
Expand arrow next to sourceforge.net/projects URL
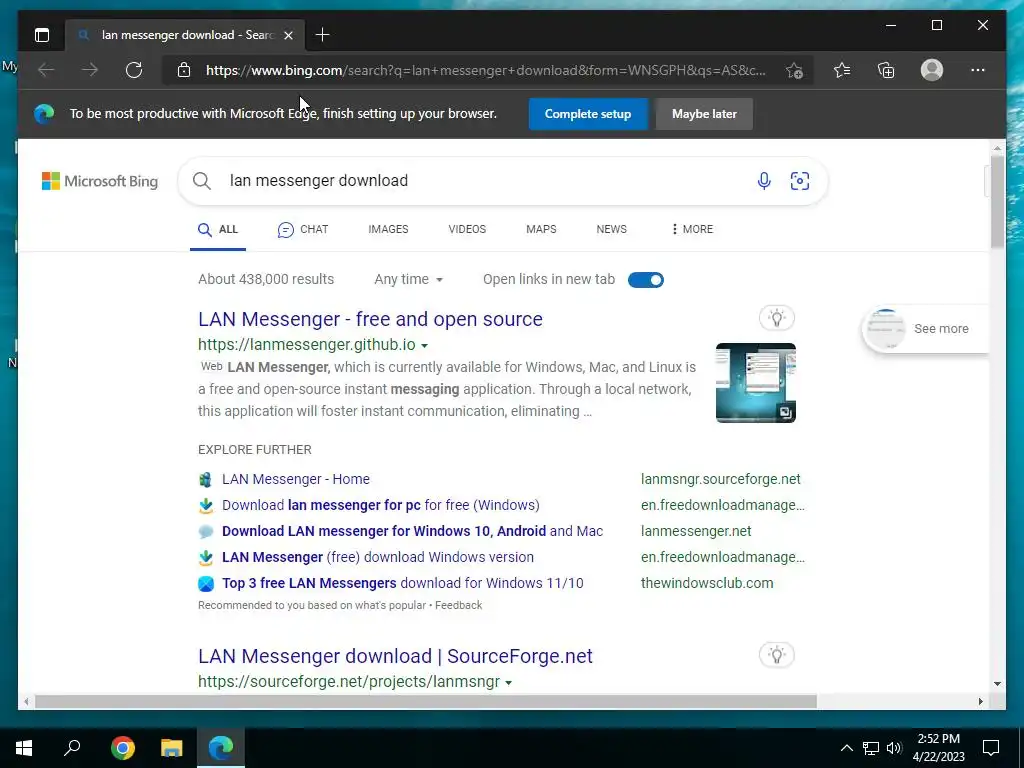pos(509,682)
